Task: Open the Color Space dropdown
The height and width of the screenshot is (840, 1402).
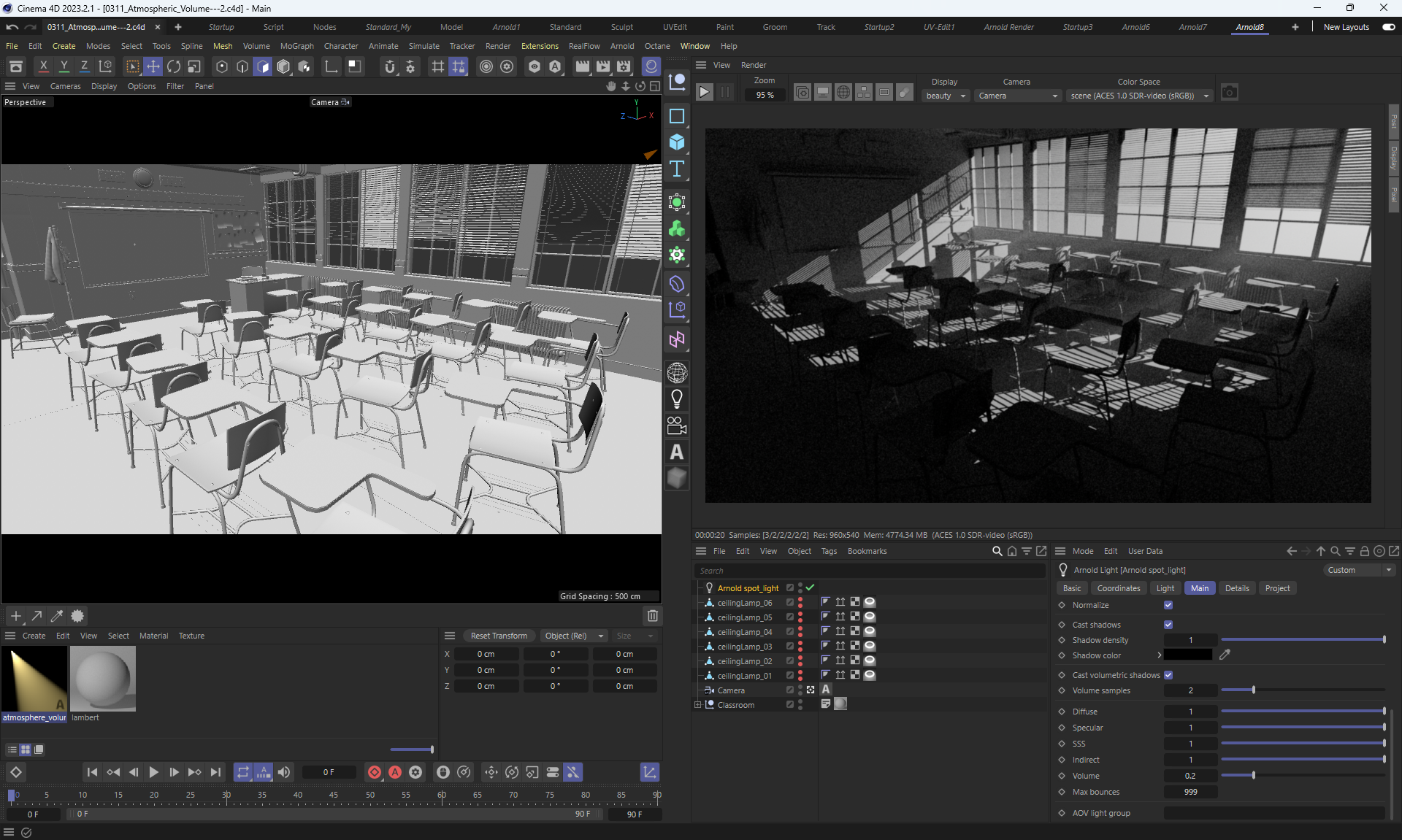Action: pos(1139,96)
